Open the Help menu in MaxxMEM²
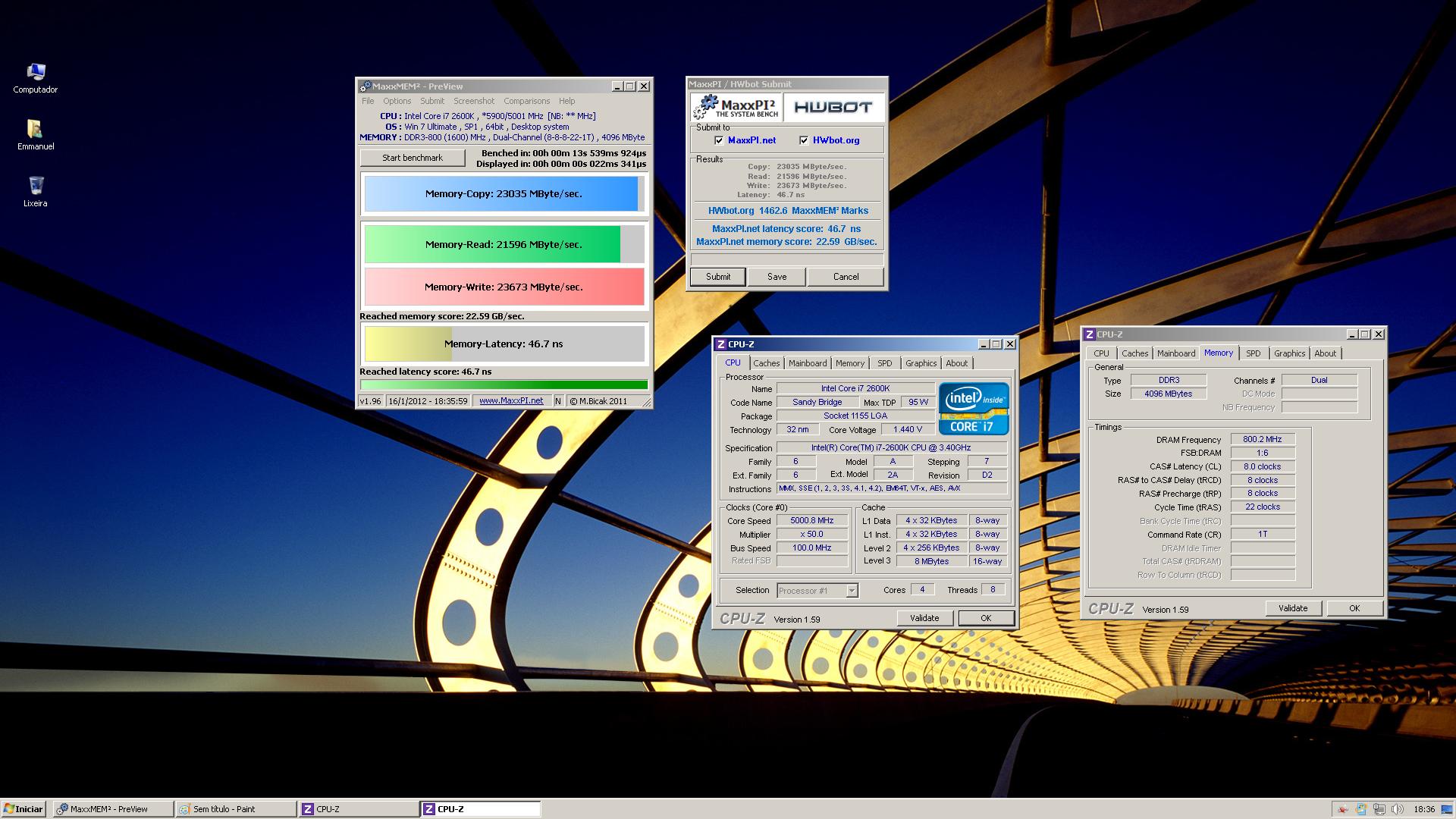Image resolution: width=1456 pixels, height=819 pixels. (x=567, y=101)
